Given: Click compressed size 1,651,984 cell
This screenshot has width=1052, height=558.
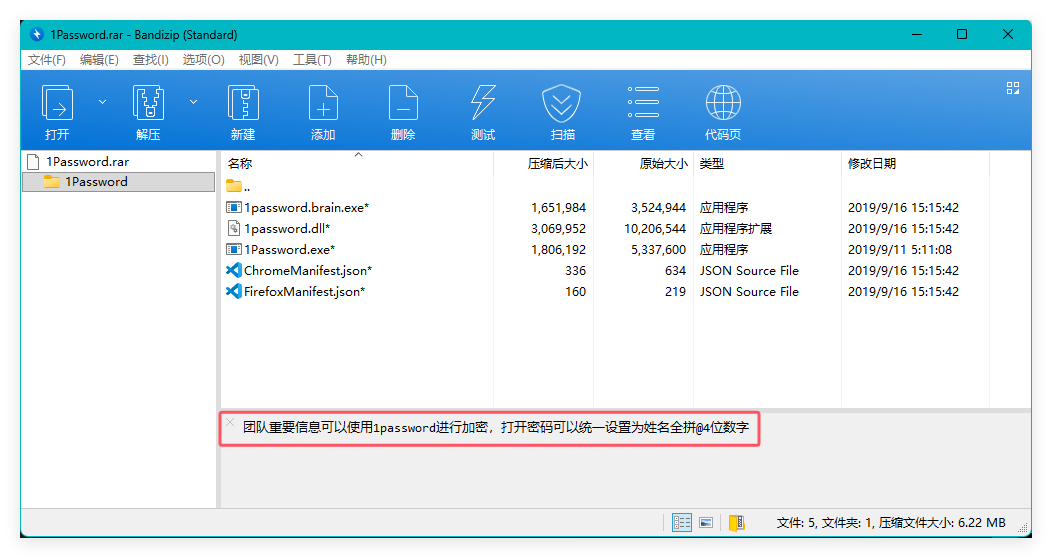Looking at the screenshot, I should 558,207.
